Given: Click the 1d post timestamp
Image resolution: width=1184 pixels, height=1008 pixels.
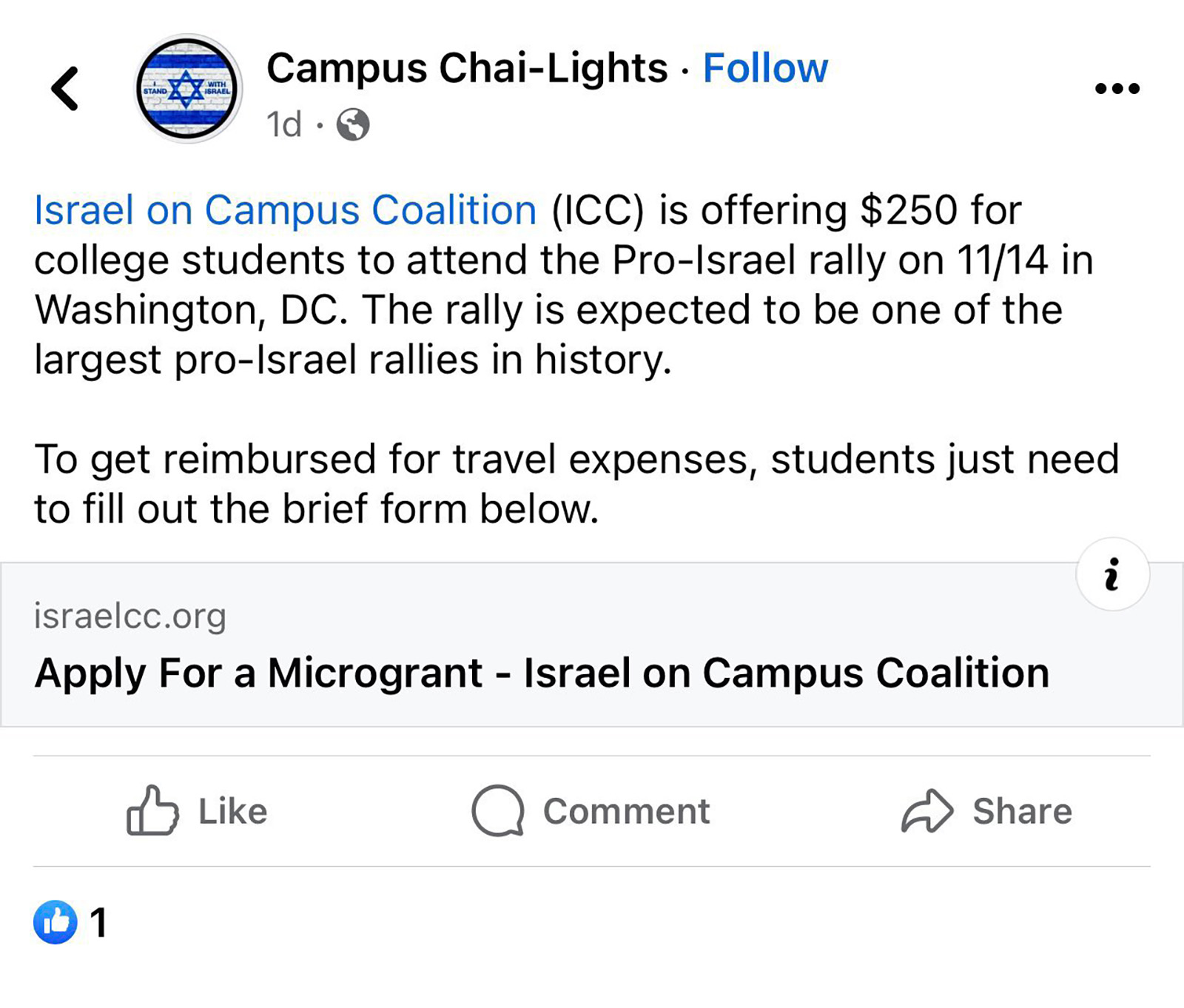Looking at the screenshot, I should click(284, 124).
